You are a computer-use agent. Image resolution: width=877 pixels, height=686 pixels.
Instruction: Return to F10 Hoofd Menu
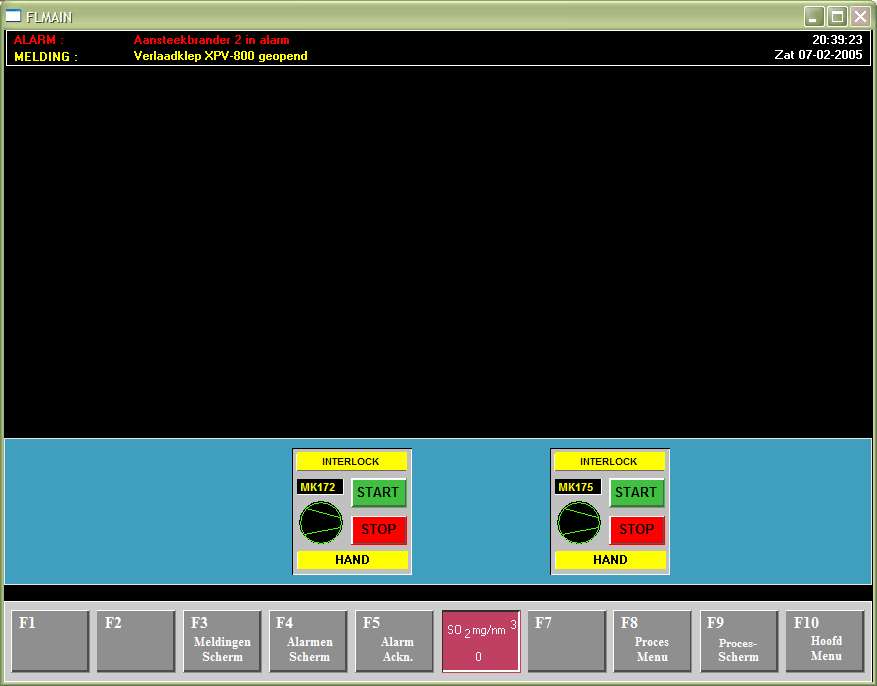(824, 641)
